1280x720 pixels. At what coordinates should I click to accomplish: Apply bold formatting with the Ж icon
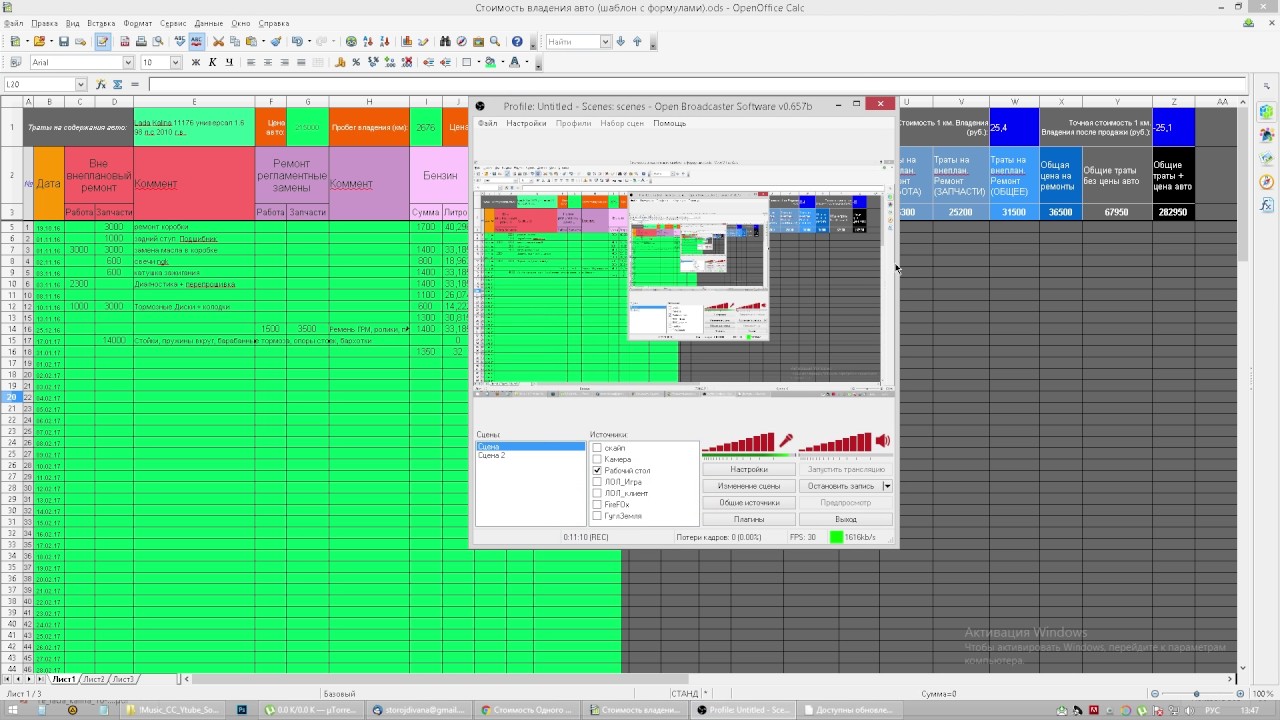(x=196, y=62)
